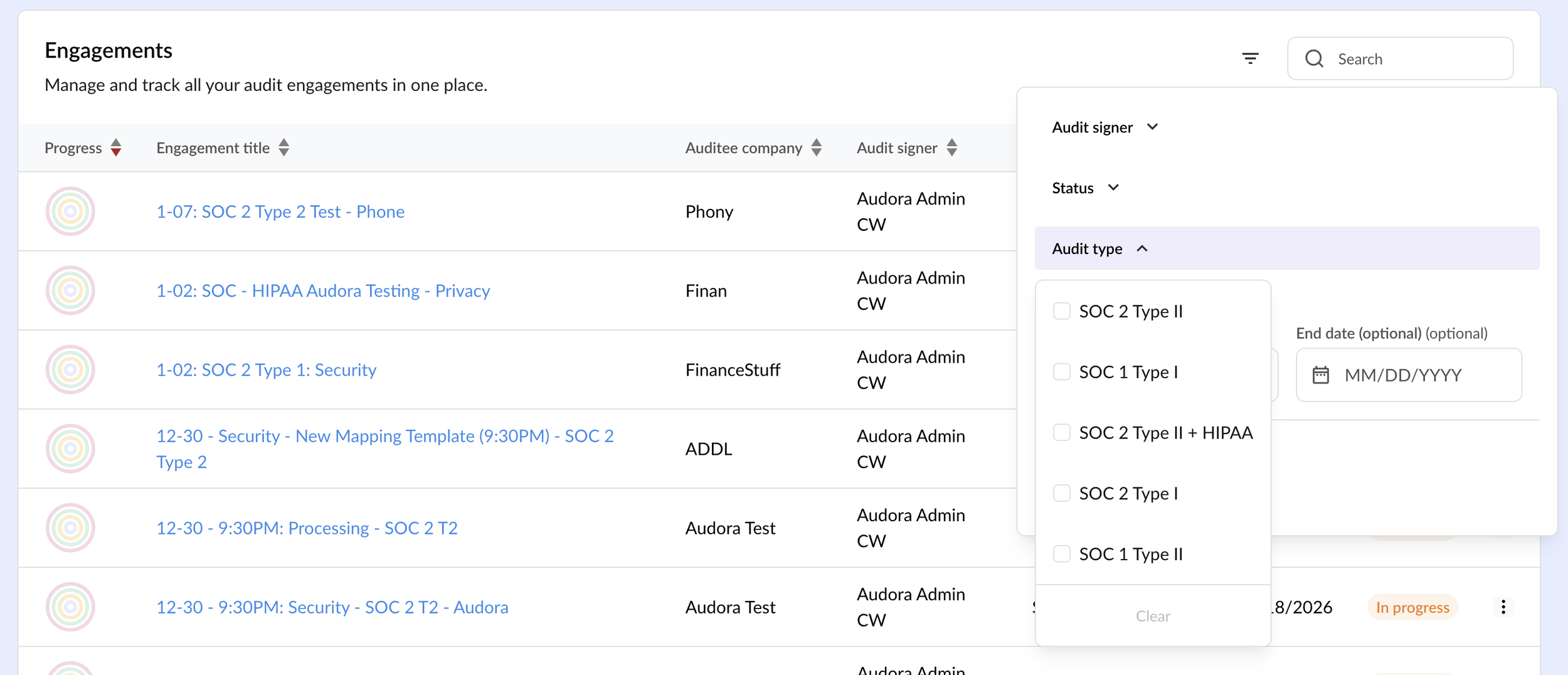Expand the Audit signer filter

click(x=1104, y=127)
